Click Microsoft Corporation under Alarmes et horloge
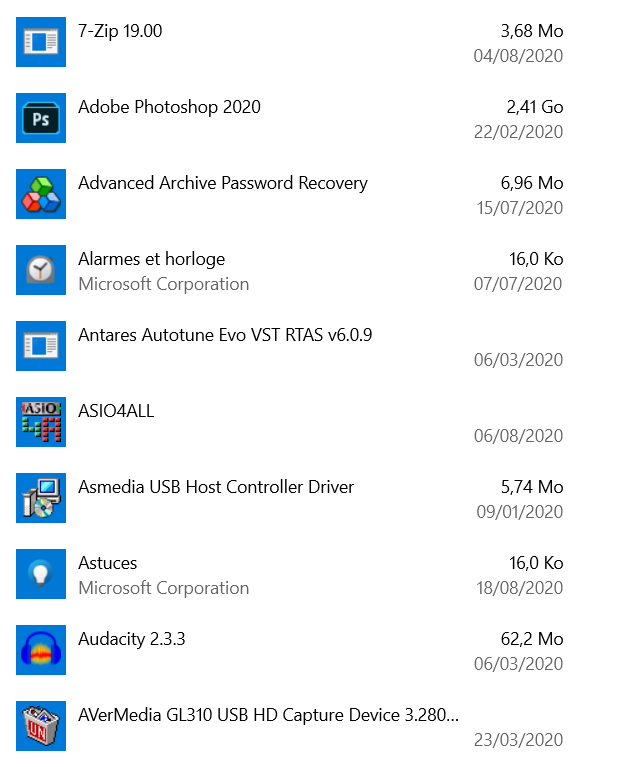627x767 pixels. point(163,284)
